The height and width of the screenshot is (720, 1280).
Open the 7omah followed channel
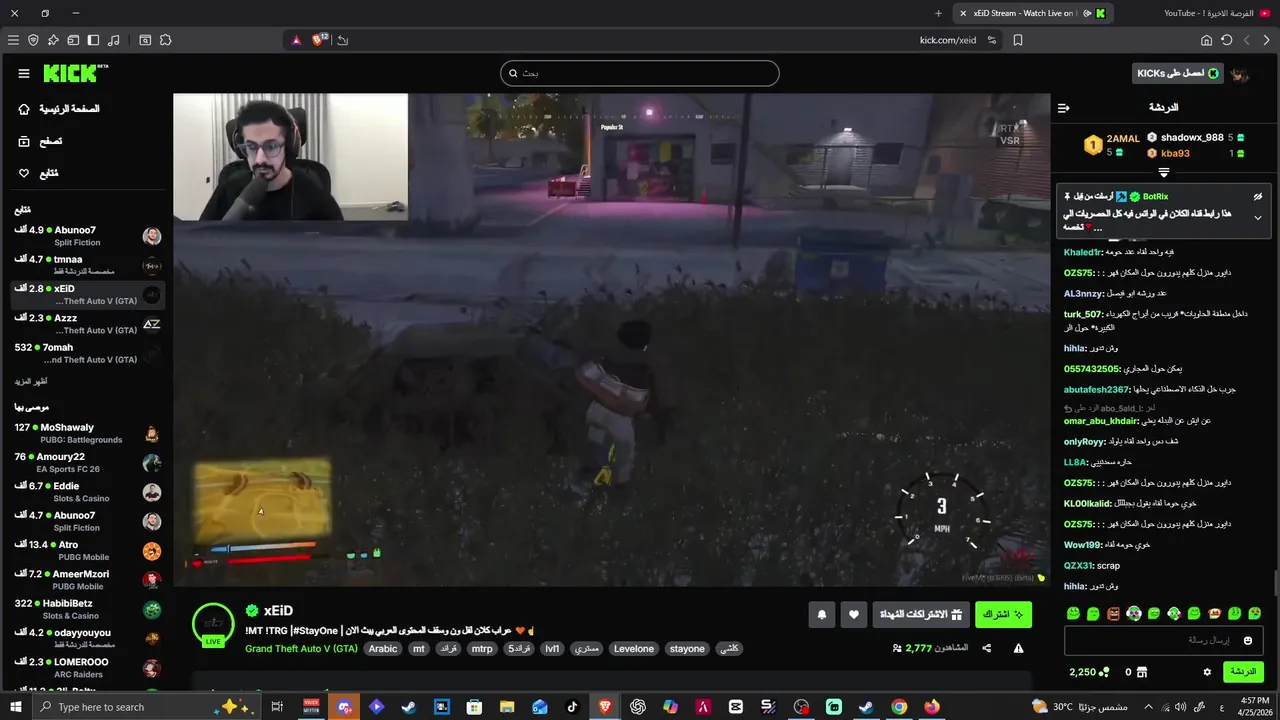(87, 353)
